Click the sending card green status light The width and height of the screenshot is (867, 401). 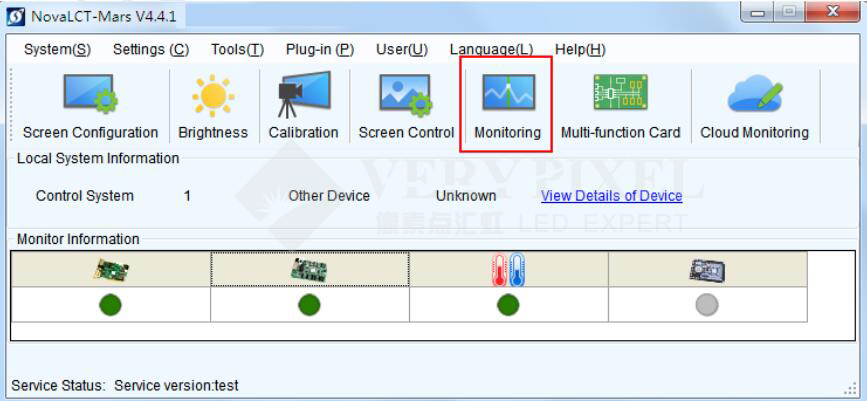pos(111,305)
